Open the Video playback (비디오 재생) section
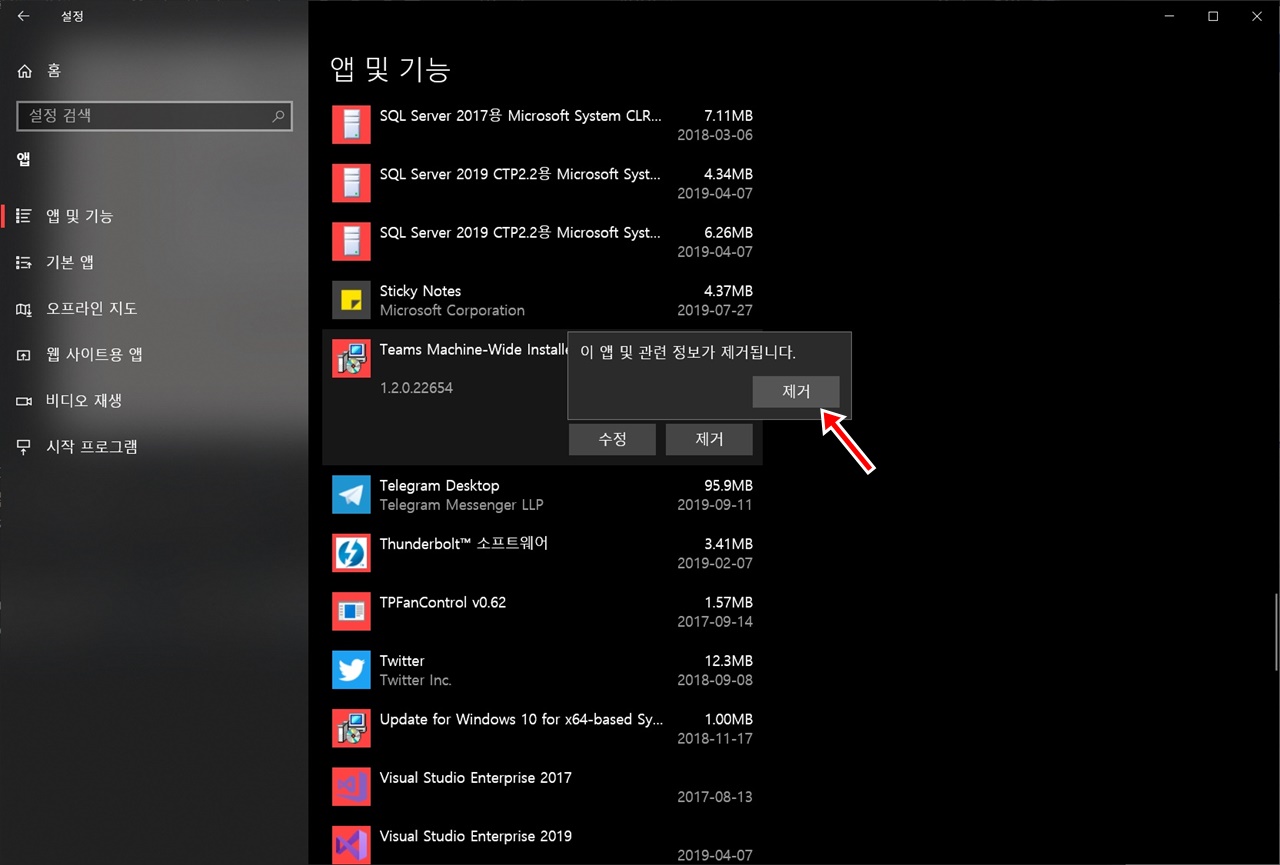 pyautogui.click(x=154, y=400)
